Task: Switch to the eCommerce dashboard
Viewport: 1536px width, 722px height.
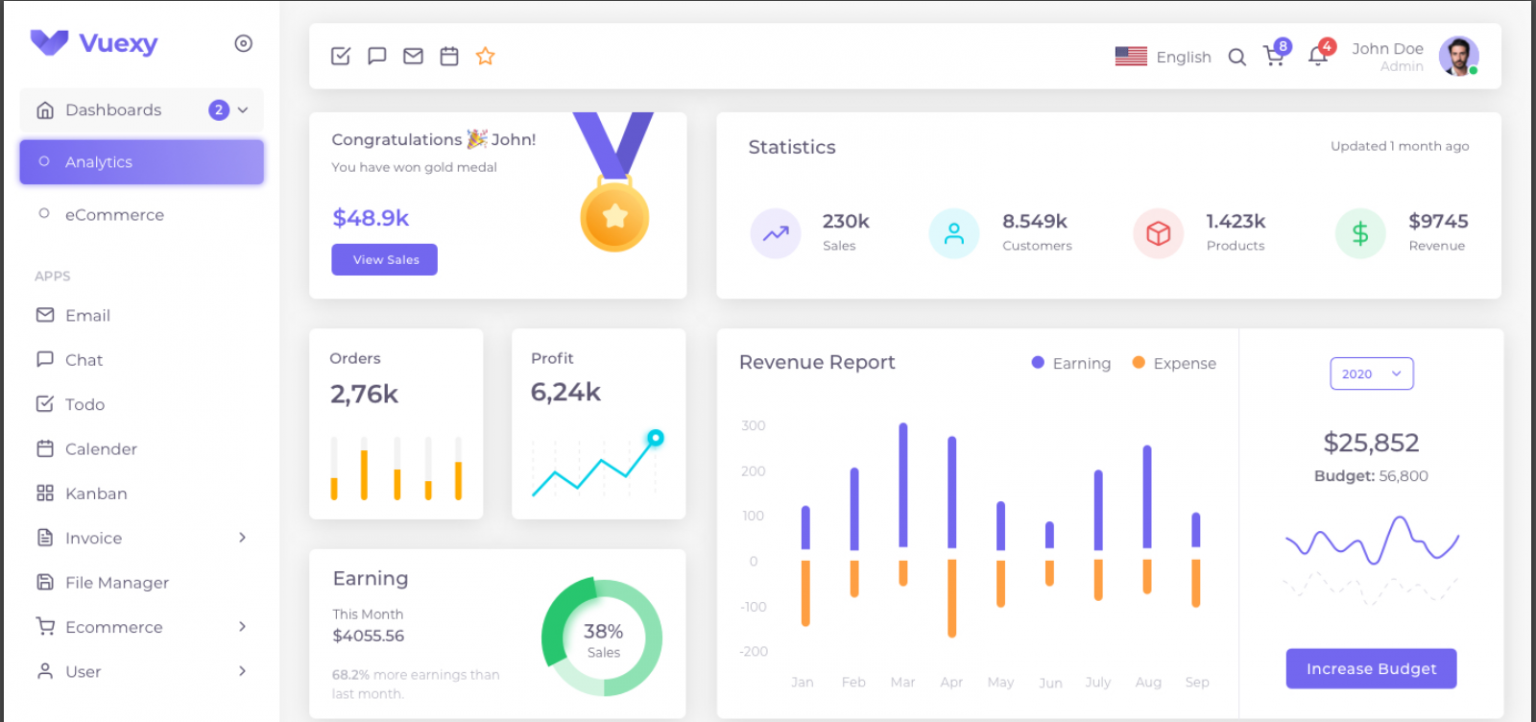Action: (113, 214)
